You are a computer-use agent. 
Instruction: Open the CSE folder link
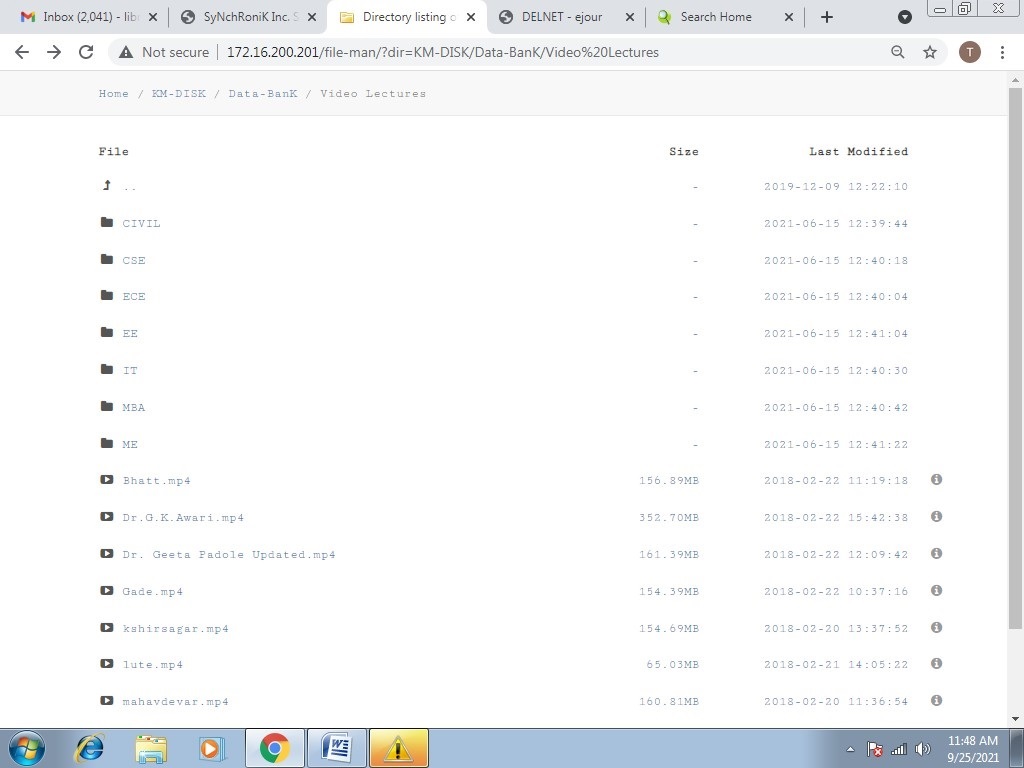point(134,260)
